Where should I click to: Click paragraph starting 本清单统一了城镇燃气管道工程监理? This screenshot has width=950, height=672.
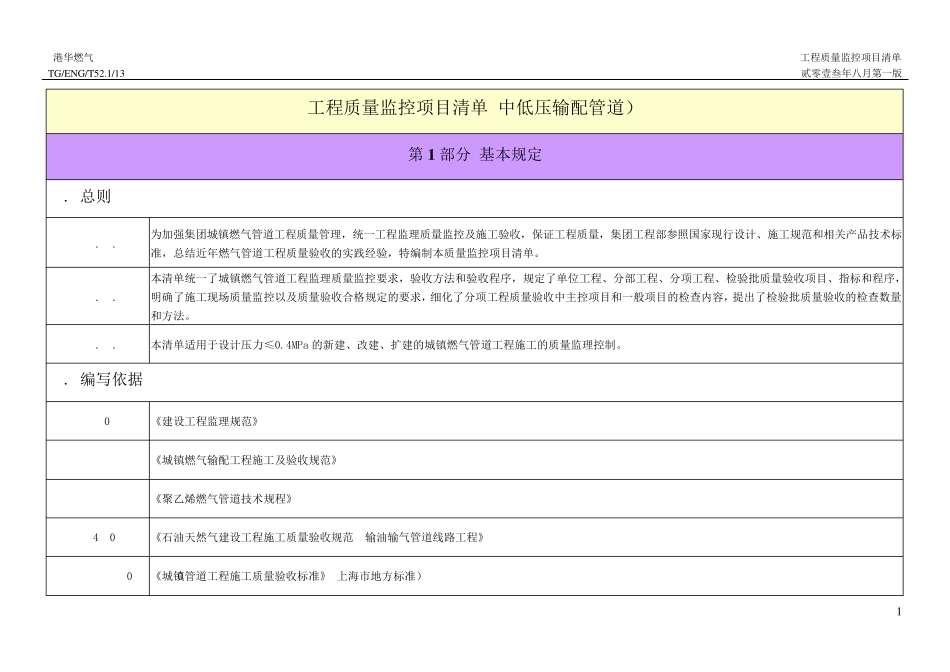[526, 297]
